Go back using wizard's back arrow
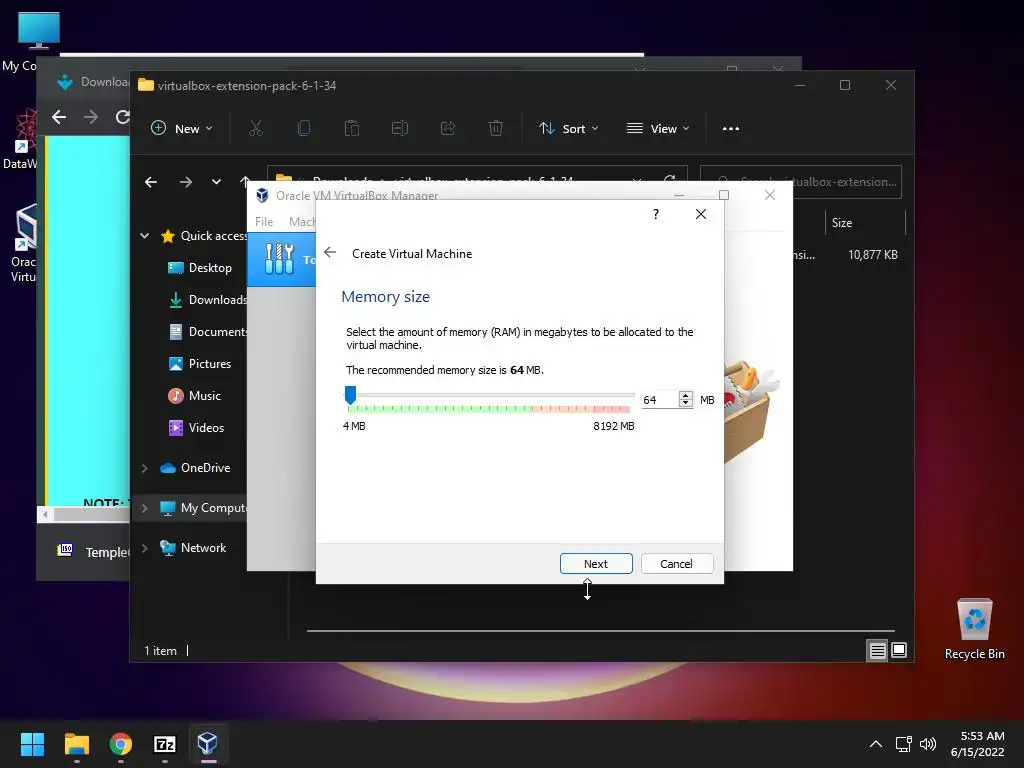Image resolution: width=1024 pixels, height=768 pixels. pos(330,253)
